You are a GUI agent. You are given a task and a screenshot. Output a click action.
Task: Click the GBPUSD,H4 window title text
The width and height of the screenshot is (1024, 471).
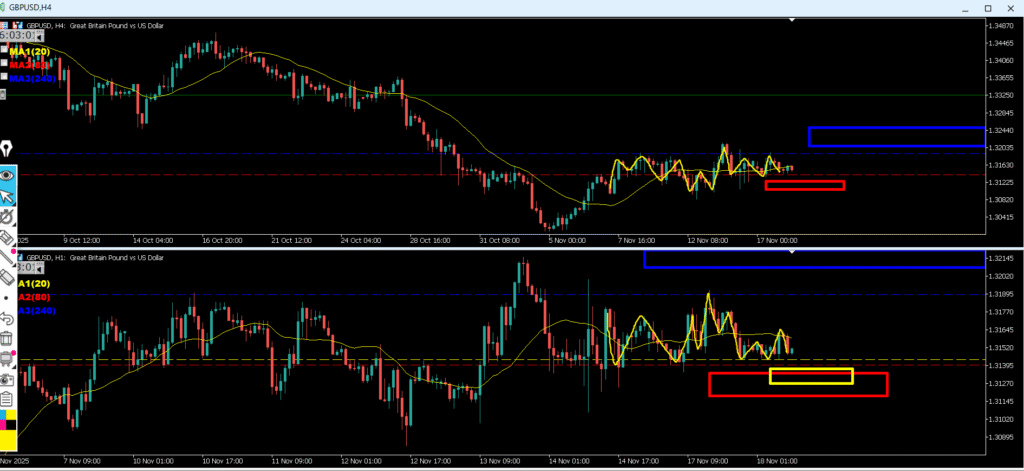[x=31, y=7]
